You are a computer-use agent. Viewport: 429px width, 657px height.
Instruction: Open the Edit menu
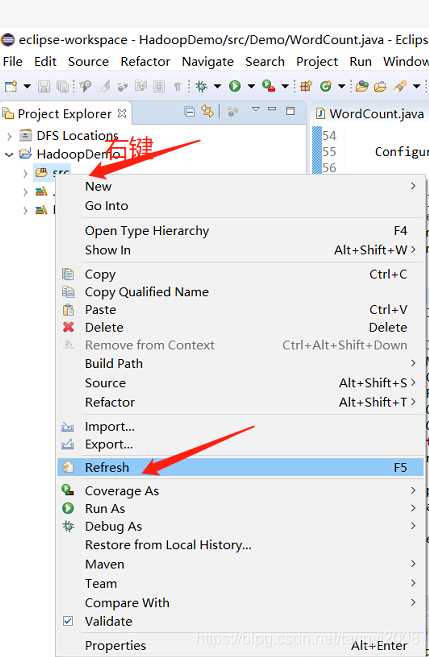[45, 62]
